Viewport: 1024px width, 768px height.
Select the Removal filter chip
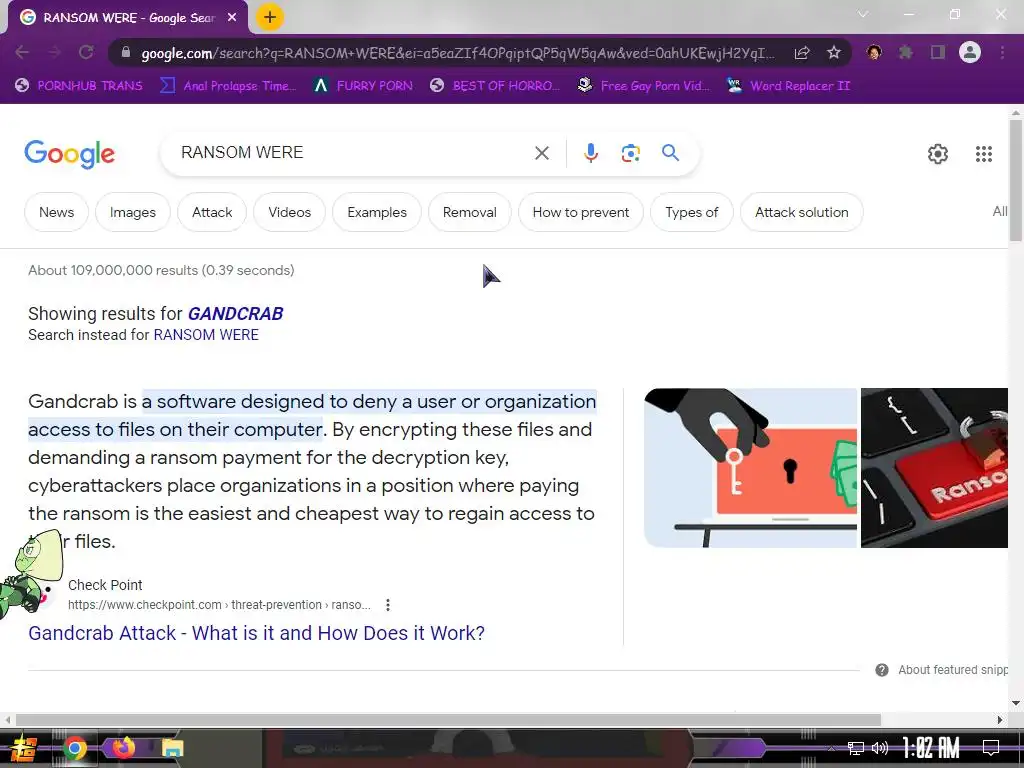pyautogui.click(x=470, y=212)
